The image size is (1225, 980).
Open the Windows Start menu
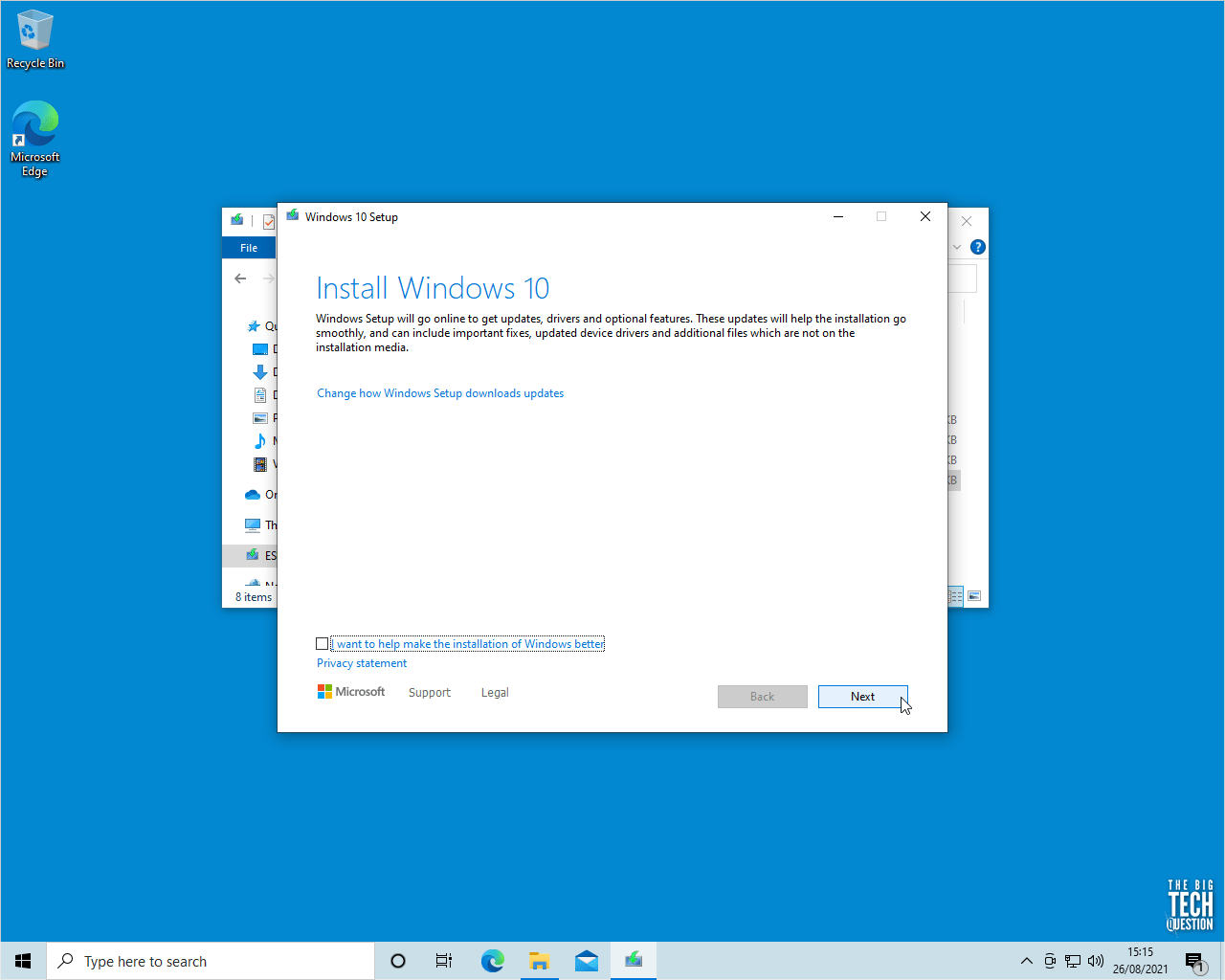23,961
